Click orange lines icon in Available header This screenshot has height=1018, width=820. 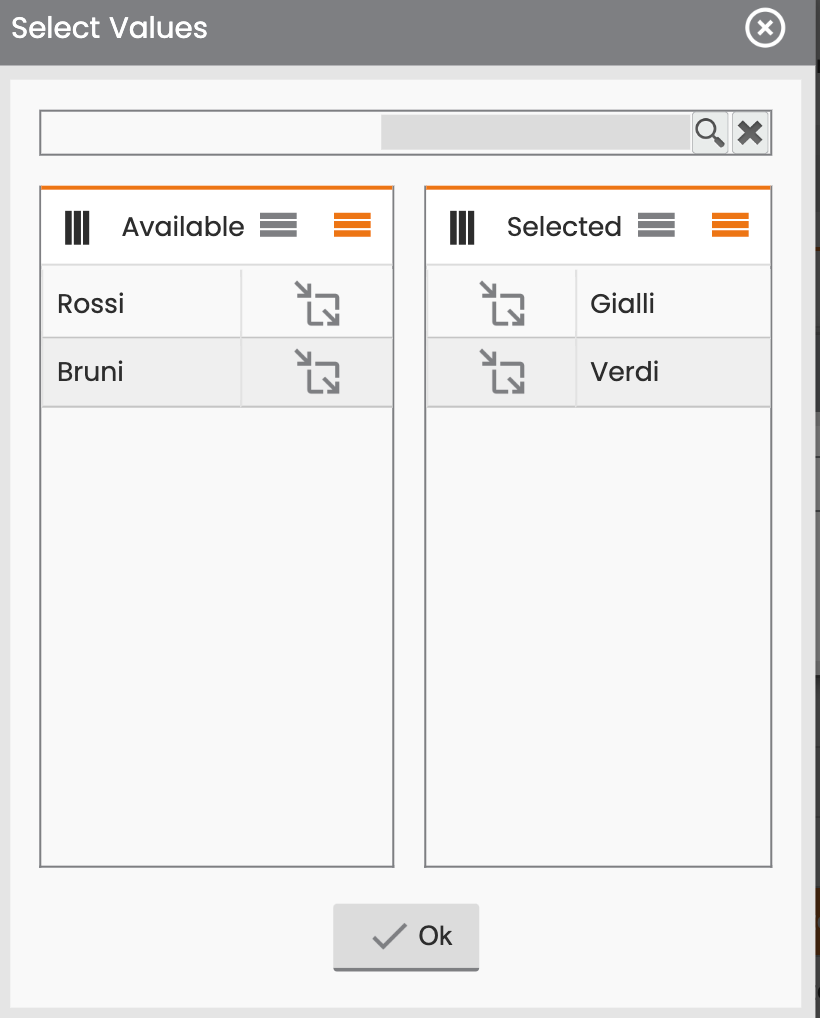[353, 225]
